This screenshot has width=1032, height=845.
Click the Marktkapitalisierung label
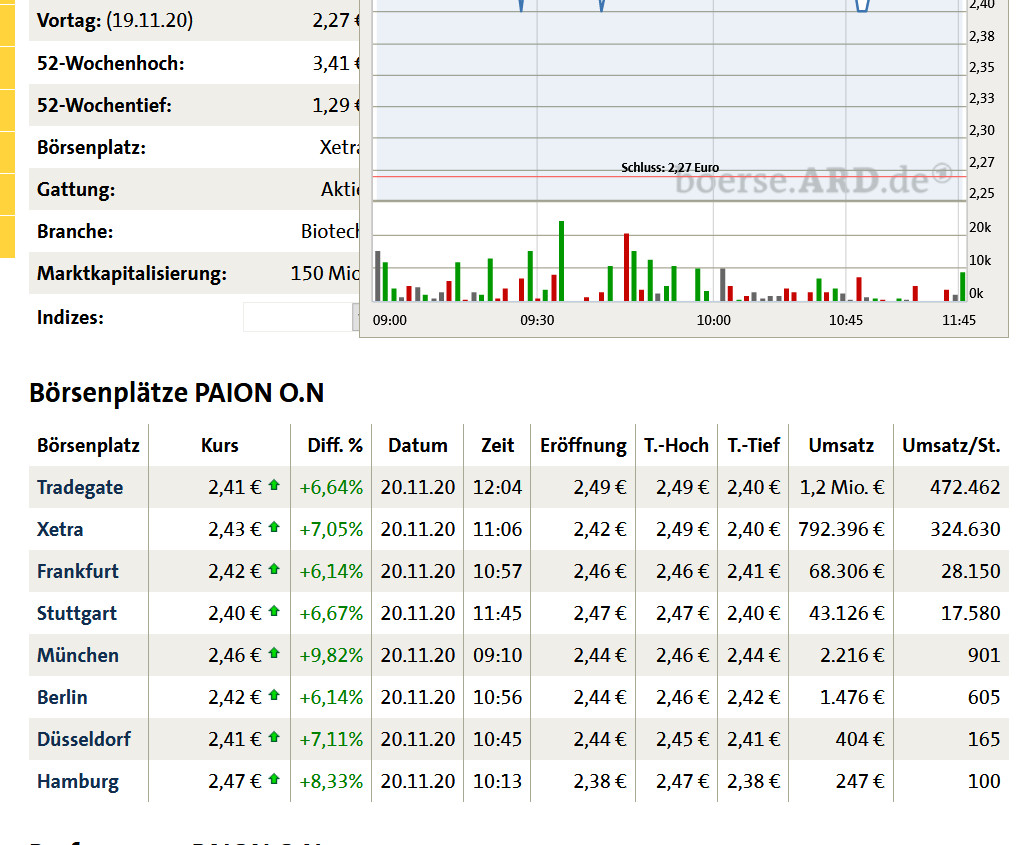(132, 274)
